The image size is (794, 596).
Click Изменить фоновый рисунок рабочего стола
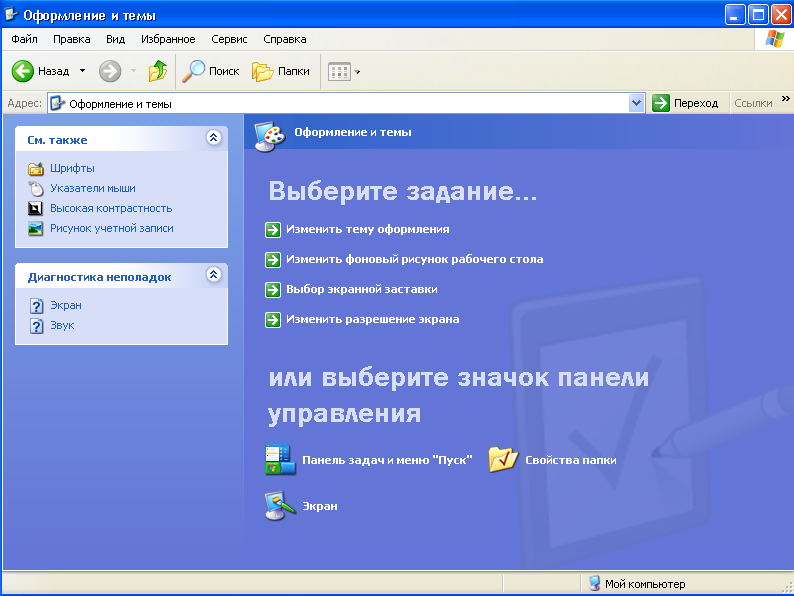pos(415,259)
